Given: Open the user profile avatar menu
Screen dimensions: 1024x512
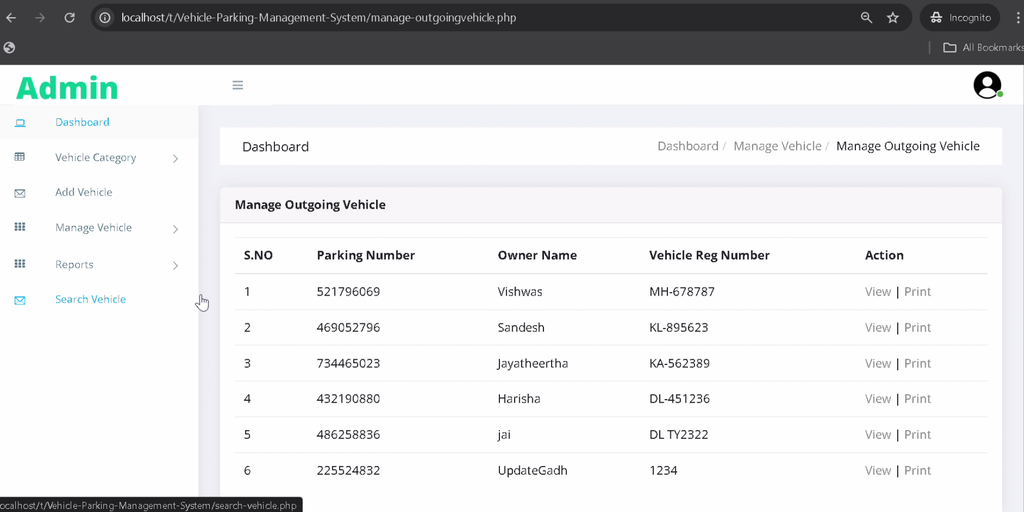Looking at the screenshot, I should (x=987, y=85).
